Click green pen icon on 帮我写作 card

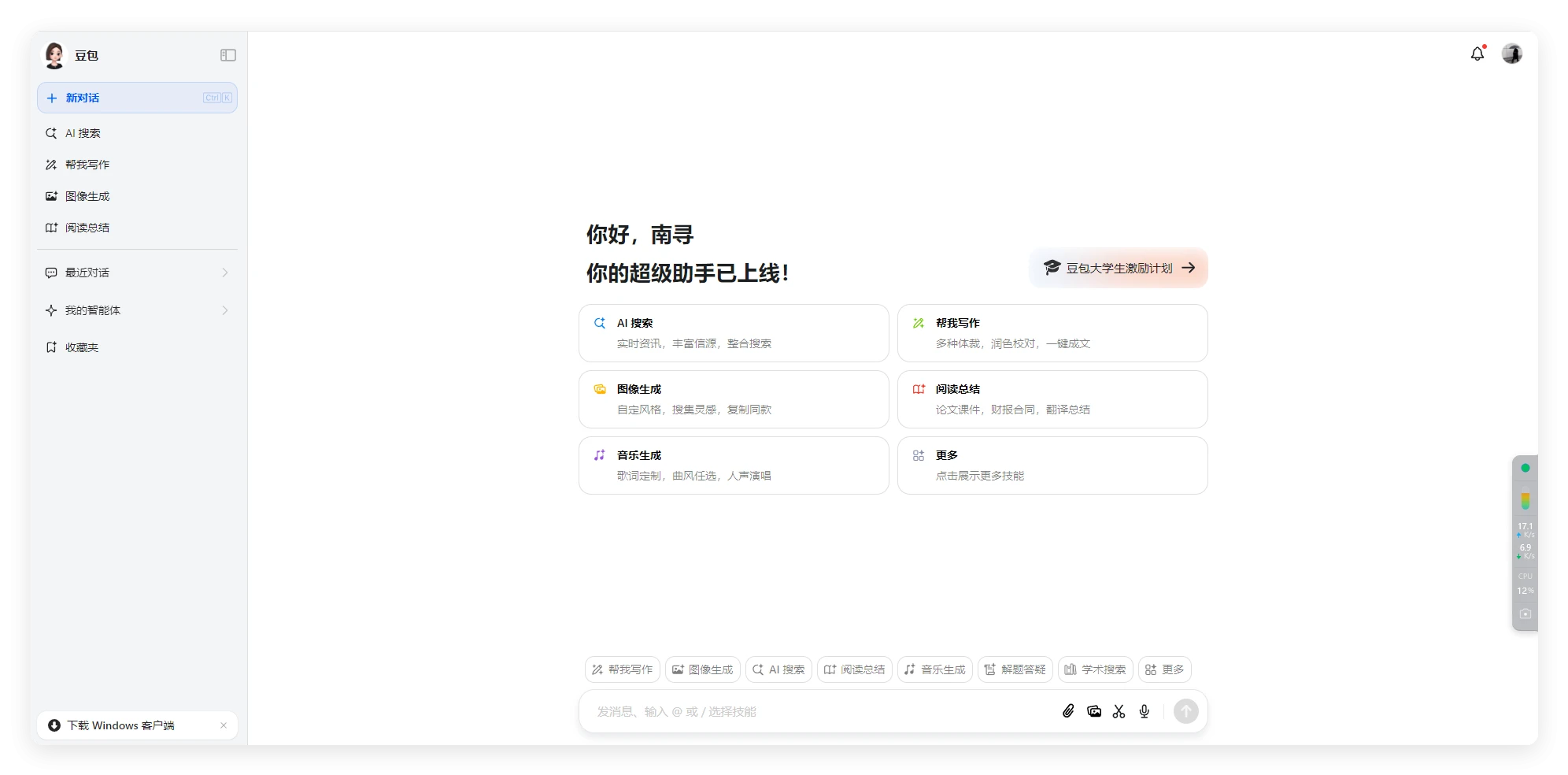point(919,323)
